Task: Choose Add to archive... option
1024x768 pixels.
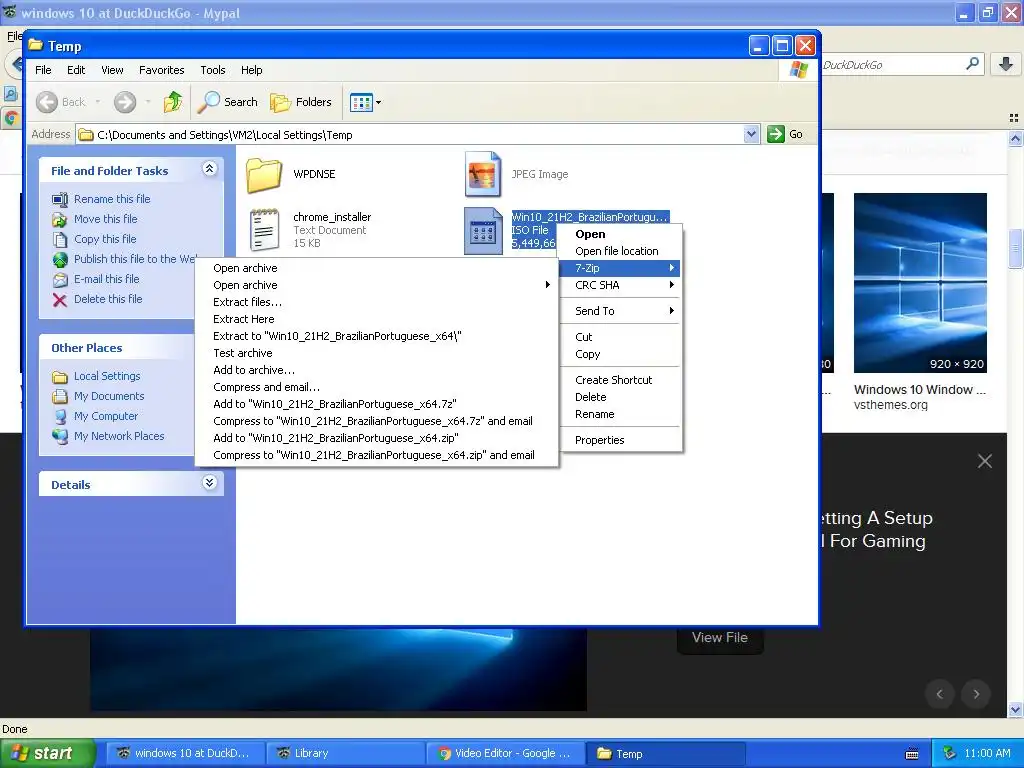Action: click(x=377, y=370)
